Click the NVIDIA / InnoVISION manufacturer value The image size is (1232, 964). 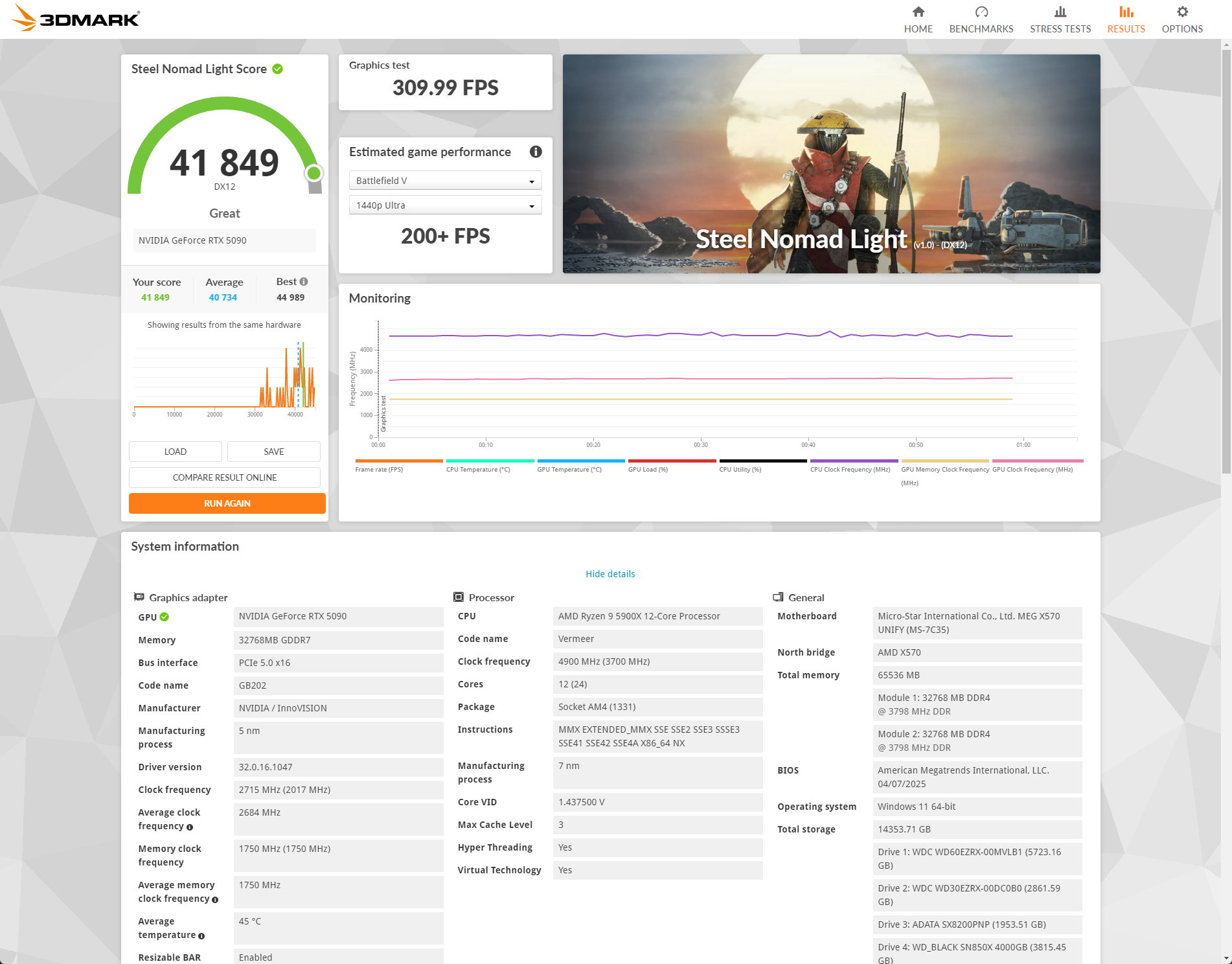pyautogui.click(x=338, y=708)
